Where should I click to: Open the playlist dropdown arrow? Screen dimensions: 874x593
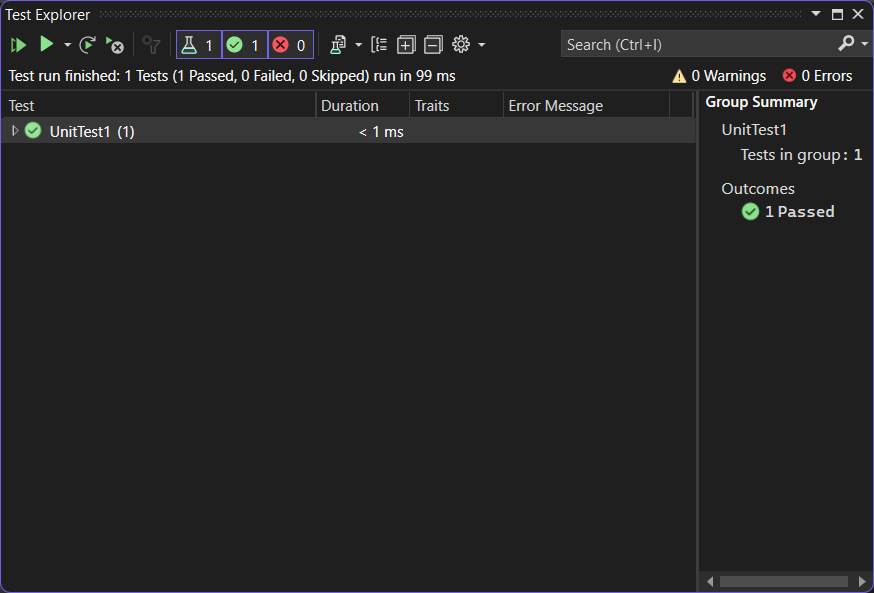pos(358,45)
